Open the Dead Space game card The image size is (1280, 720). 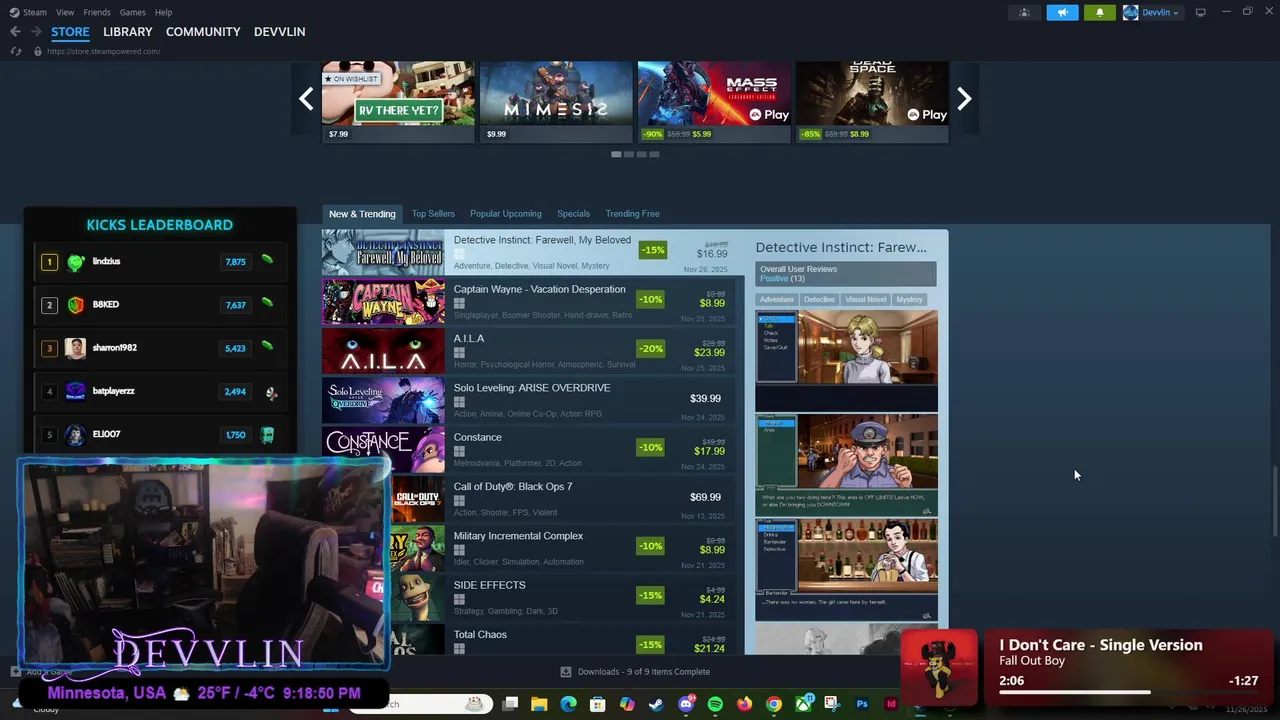[872, 102]
